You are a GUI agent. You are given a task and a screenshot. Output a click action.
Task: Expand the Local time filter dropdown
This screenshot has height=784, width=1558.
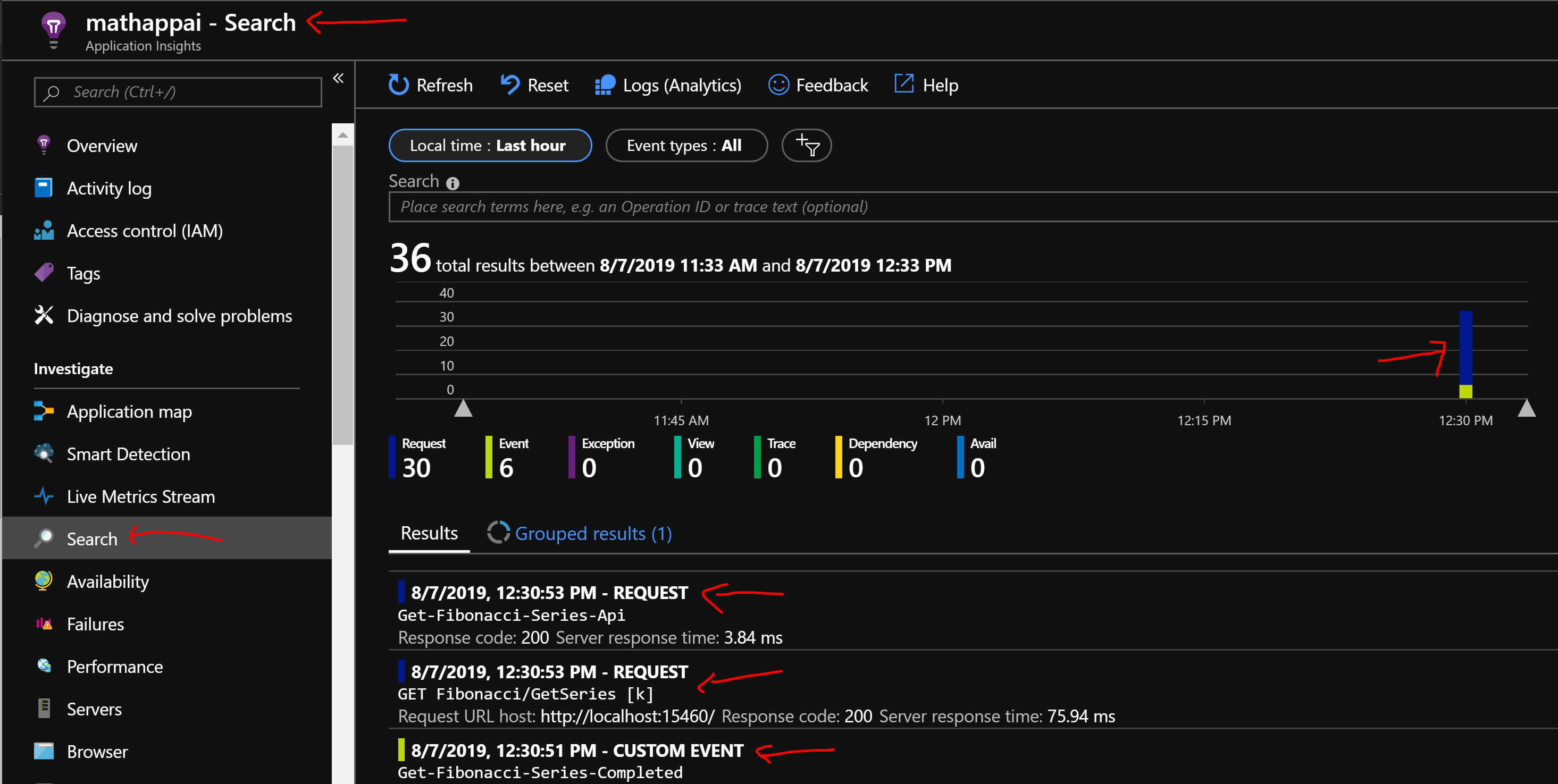click(x=486, y=145)
